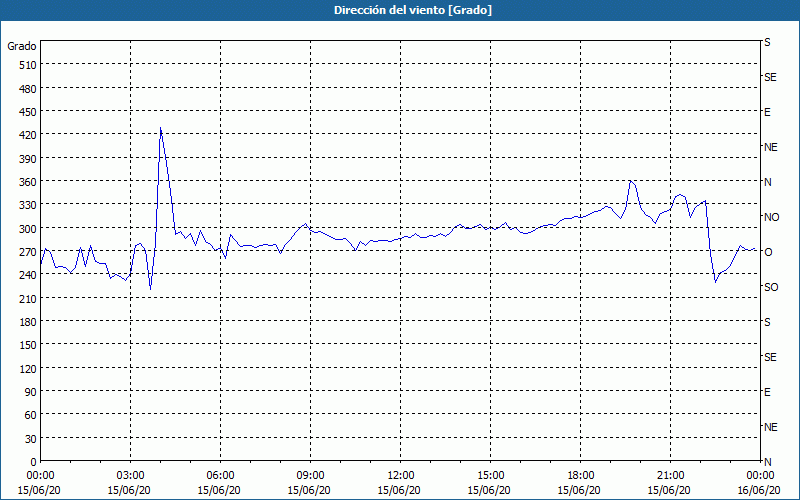Screen dimensions: 800x500
Task: Click the 'N' compass label level with 0
Action: pos(768,462)
